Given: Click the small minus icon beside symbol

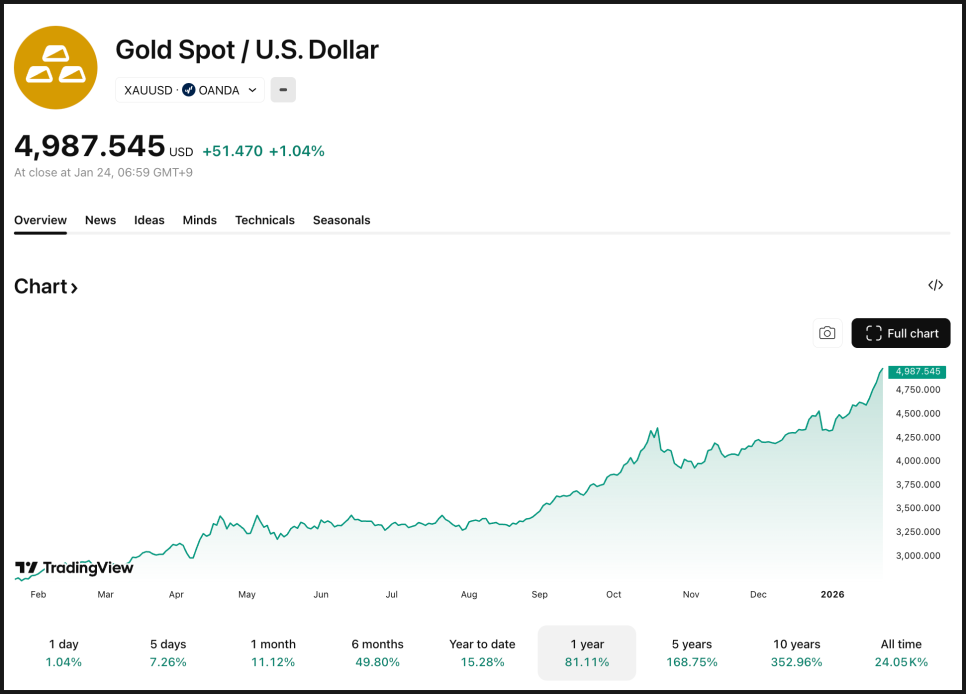Looking at the screenshot, I should coord(283,90).
